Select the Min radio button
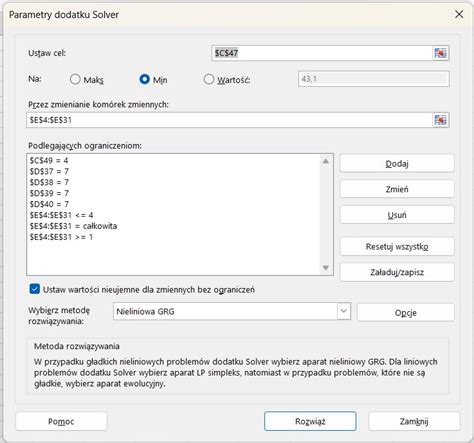The height and width of the screenshot is (443, 474). (x=144, y=79)
